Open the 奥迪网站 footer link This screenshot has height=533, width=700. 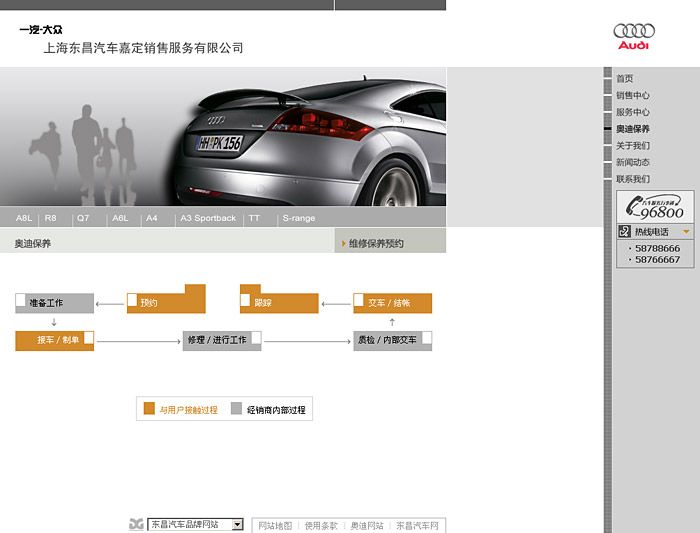(367, 526)
